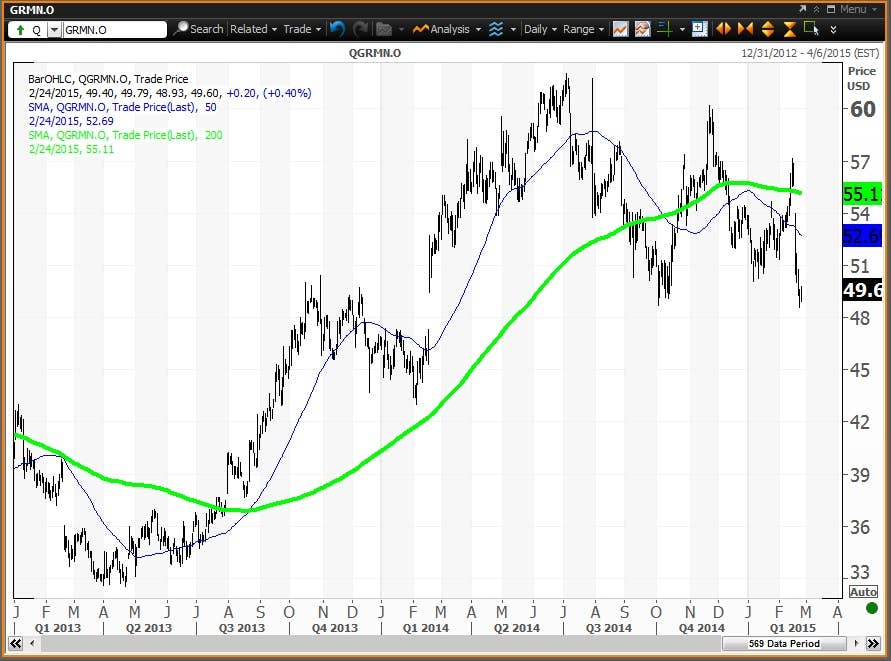Toggle the Auto scale button
This screenshot has width=891, height=661.
pyautogui.click(x=863, y=592)
